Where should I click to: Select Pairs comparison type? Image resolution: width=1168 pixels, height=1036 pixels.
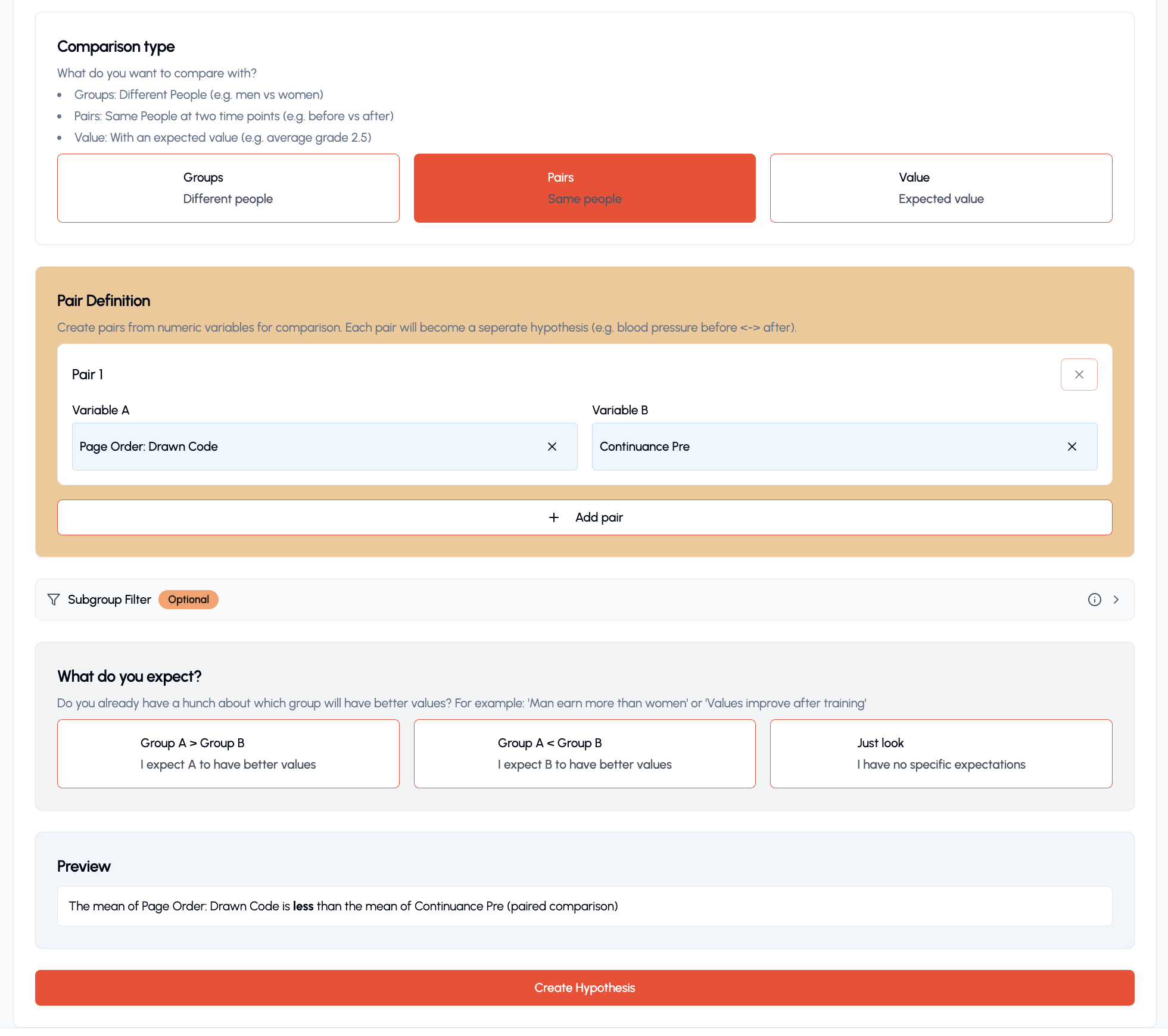(584, 188)
